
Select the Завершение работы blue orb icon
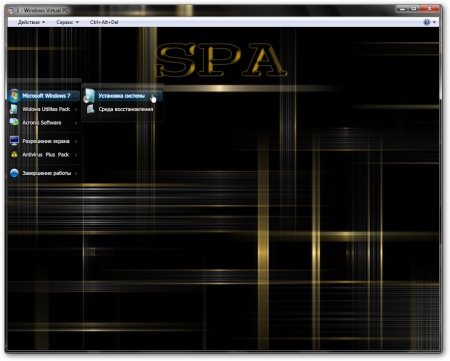click(x=14, y=173)
